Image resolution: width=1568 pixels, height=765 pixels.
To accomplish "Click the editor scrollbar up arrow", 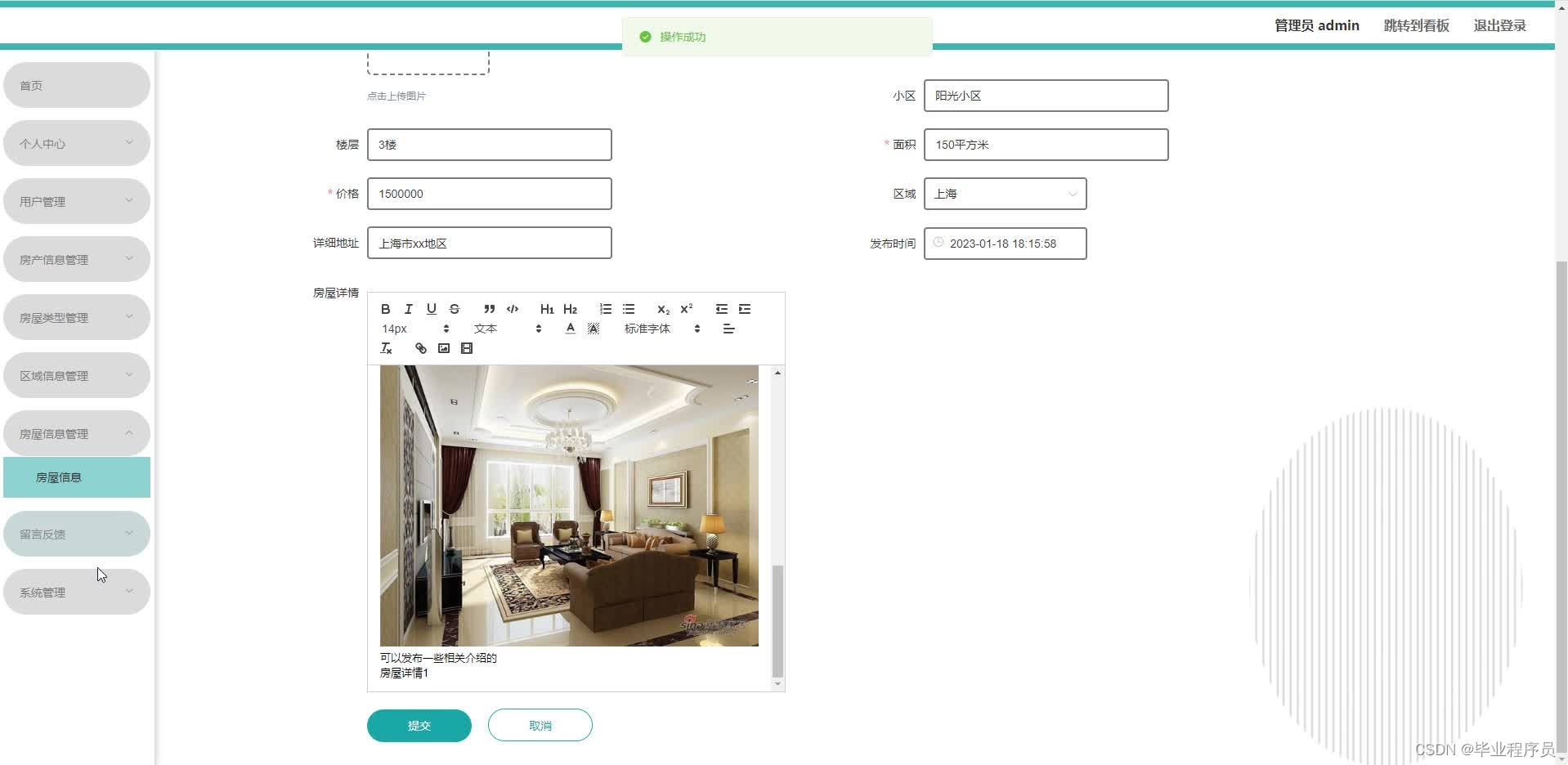I will [777, 373].
